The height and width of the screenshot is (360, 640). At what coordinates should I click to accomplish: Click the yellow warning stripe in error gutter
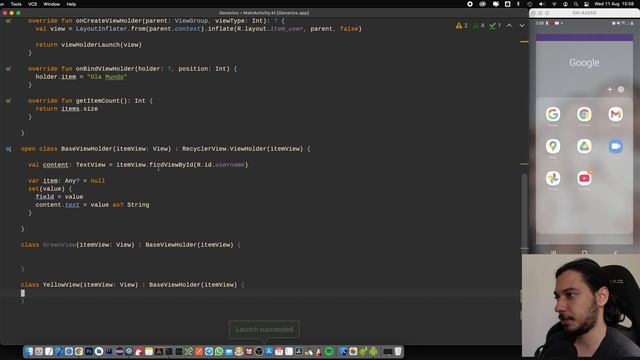point(524,42)
